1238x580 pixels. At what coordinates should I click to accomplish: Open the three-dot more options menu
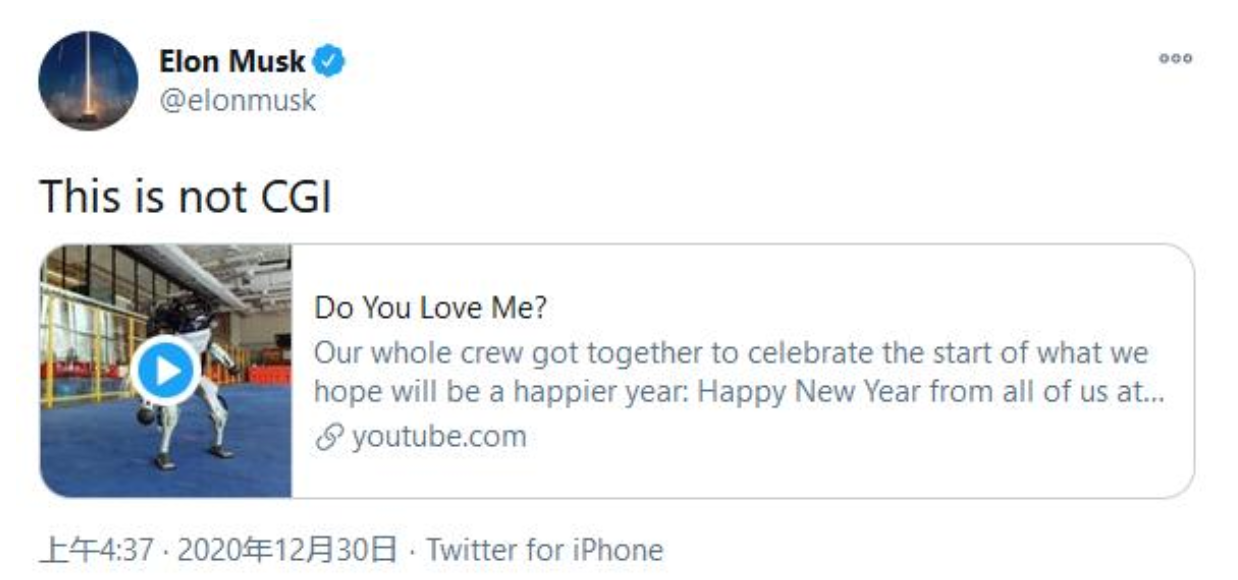click(x=1175, y=59)
